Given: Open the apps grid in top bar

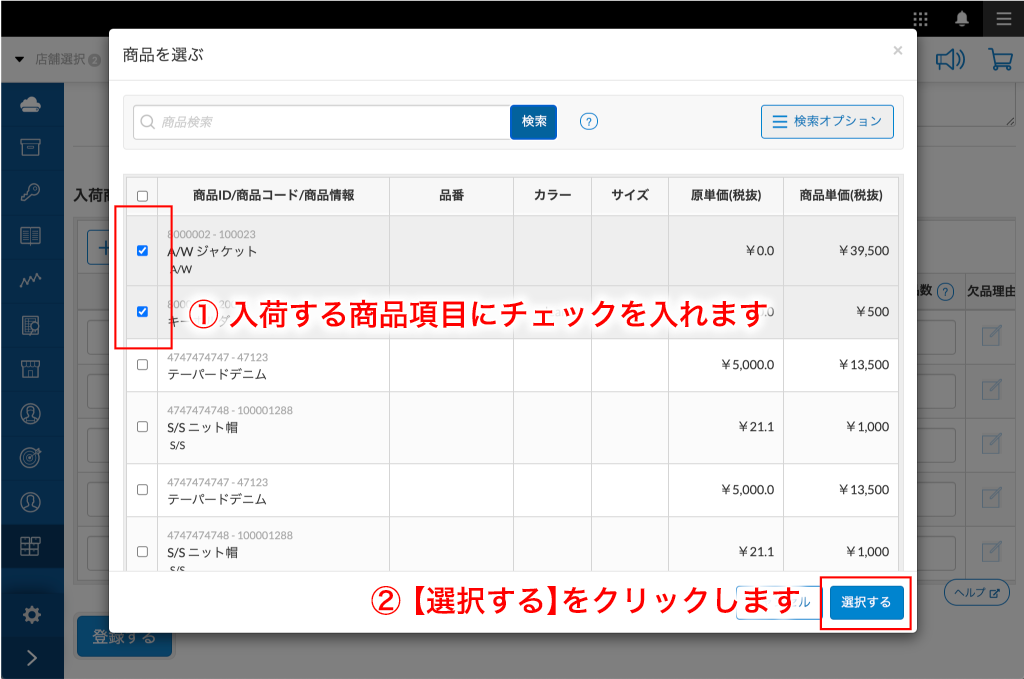Looking at the screenshot, I should (920, 19).
